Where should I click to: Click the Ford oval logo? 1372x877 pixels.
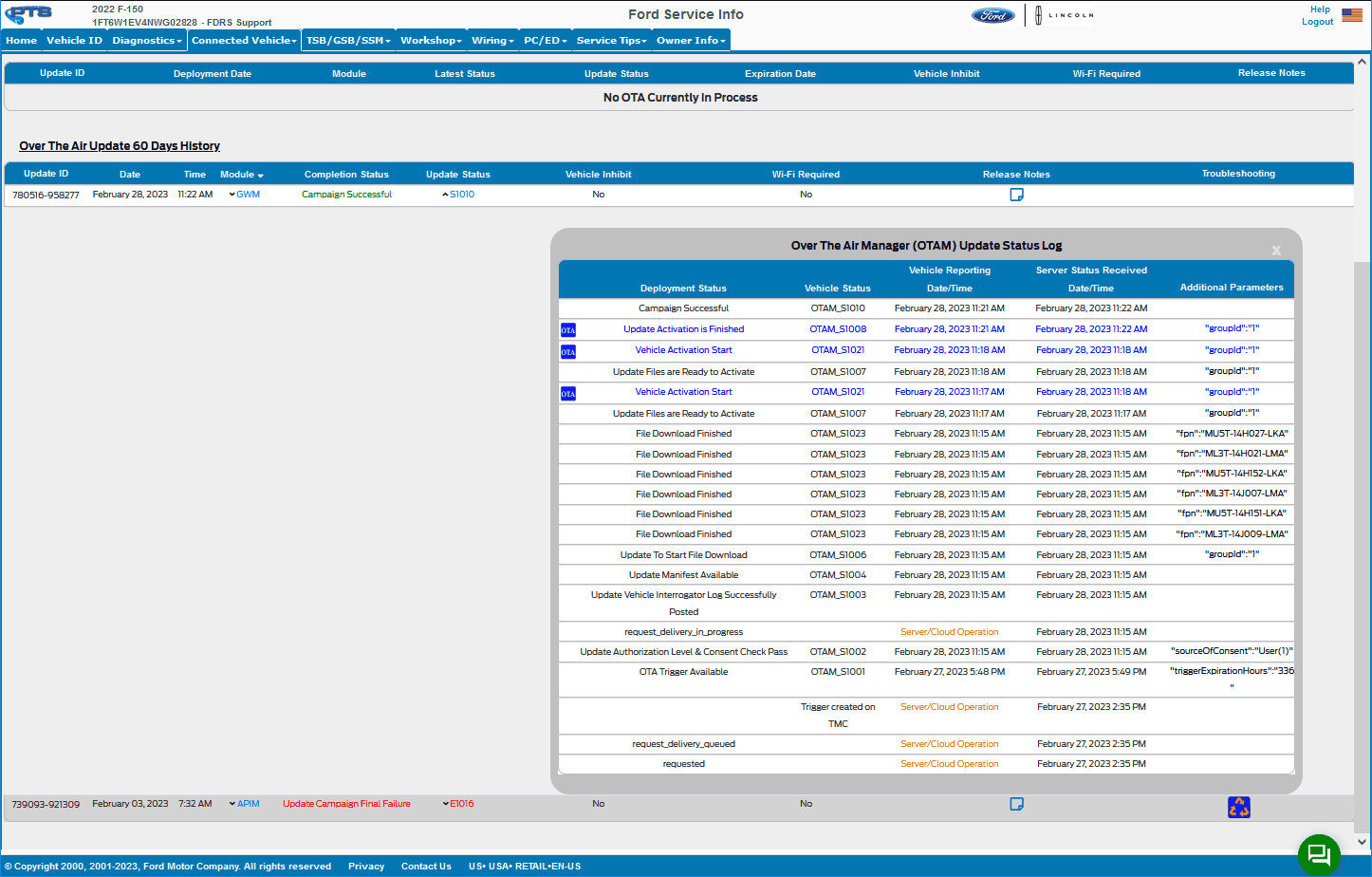click(992, 15)
